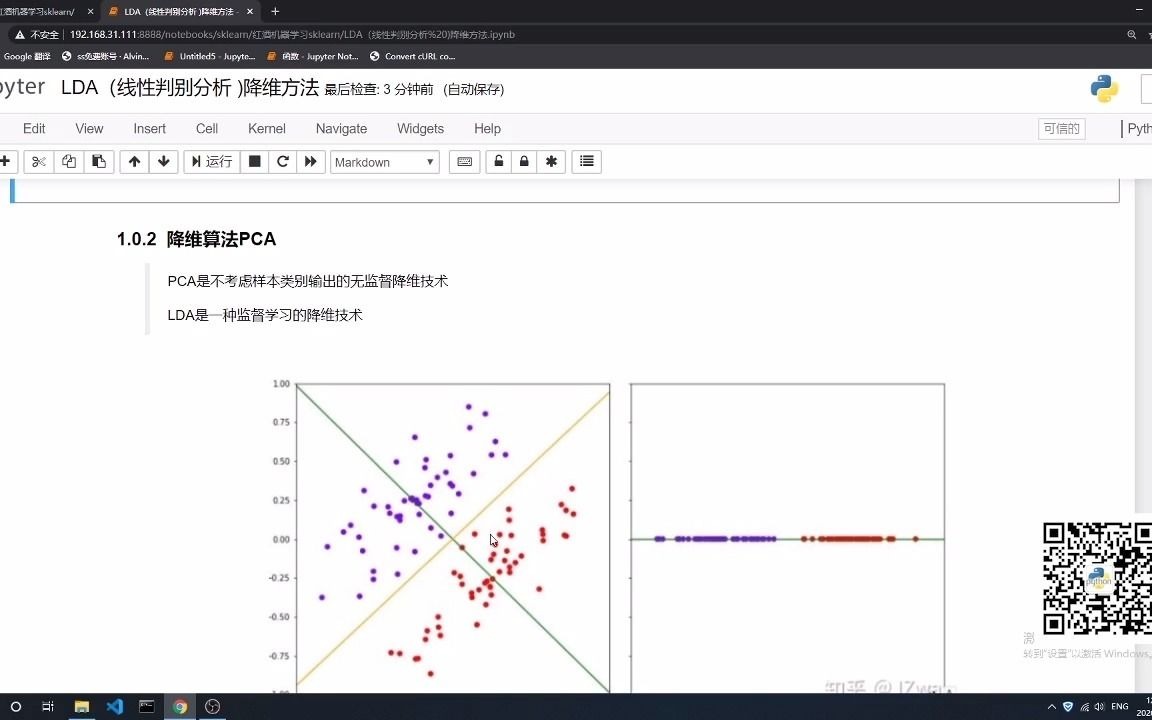Make cell read-only with closed padlock icon

[x=524, y=161]
